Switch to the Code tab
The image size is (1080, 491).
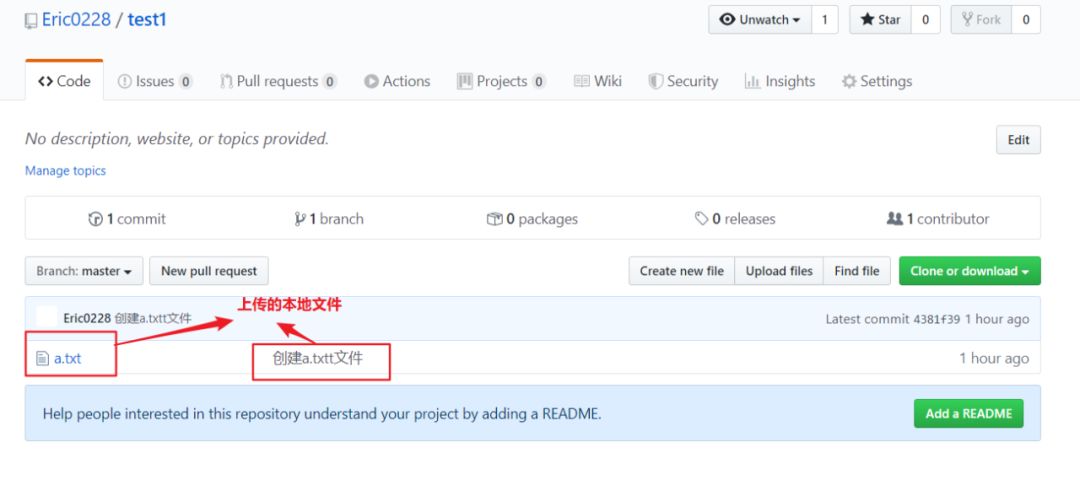(x=64, y=81)
